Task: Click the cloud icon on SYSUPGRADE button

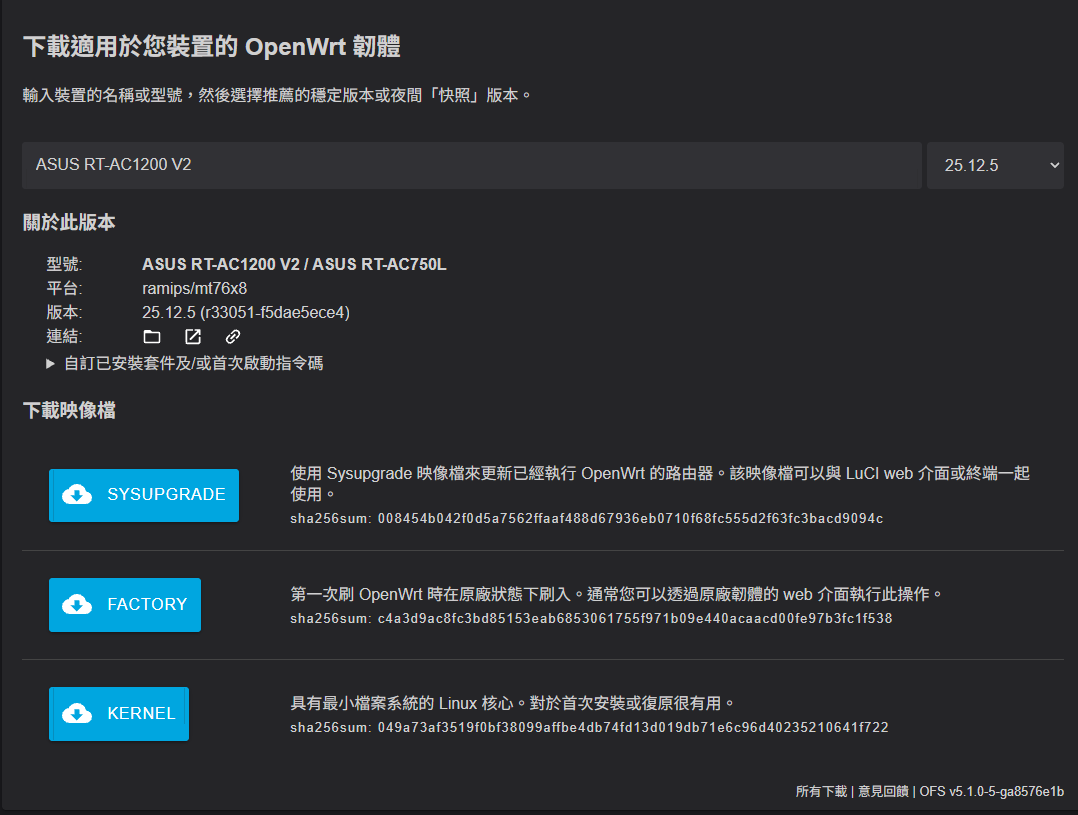Action: [x=77, y=494]
